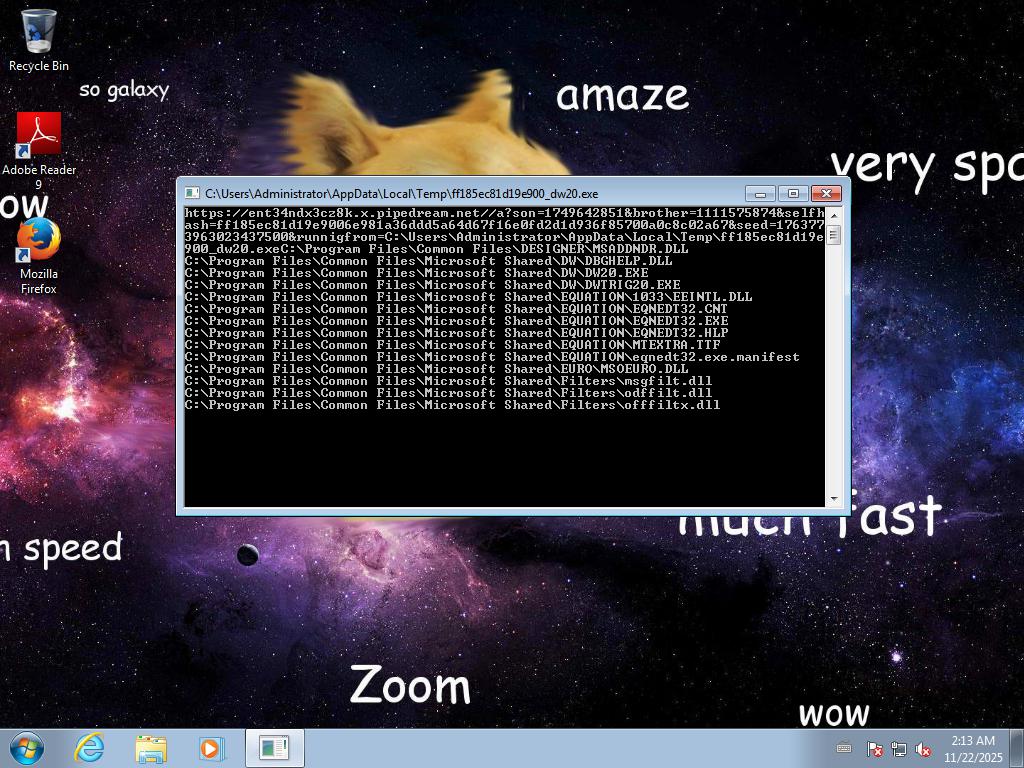Click the running console app taskbar button

click(273, 748)
